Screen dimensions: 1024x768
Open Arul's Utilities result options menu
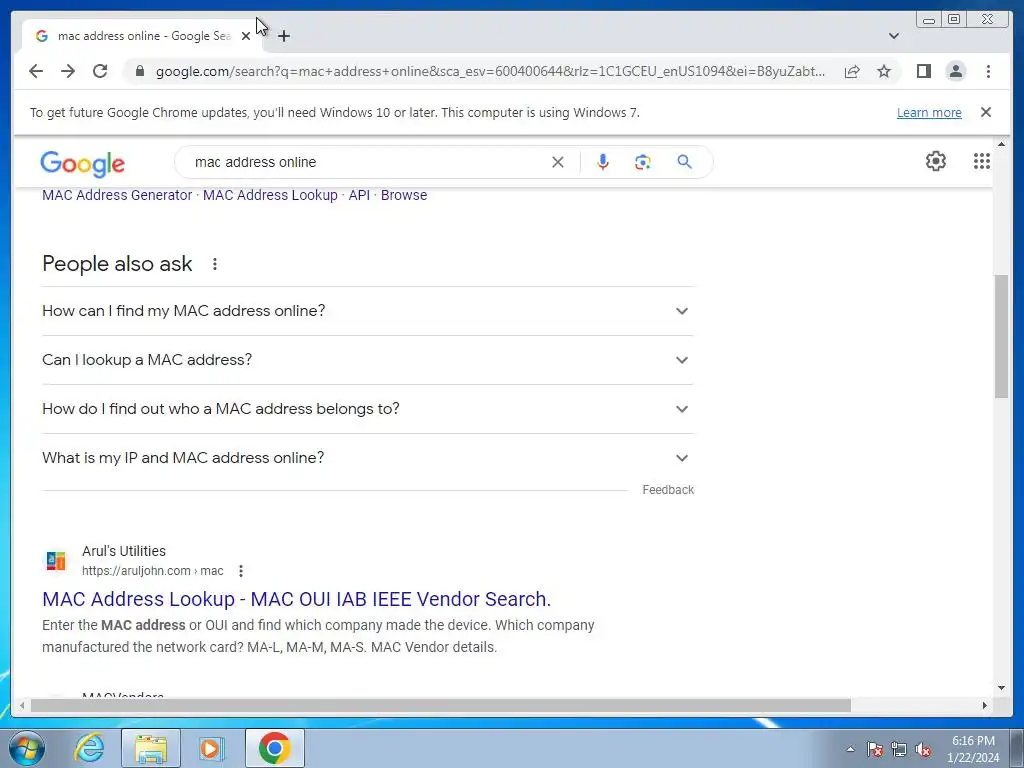241,571
